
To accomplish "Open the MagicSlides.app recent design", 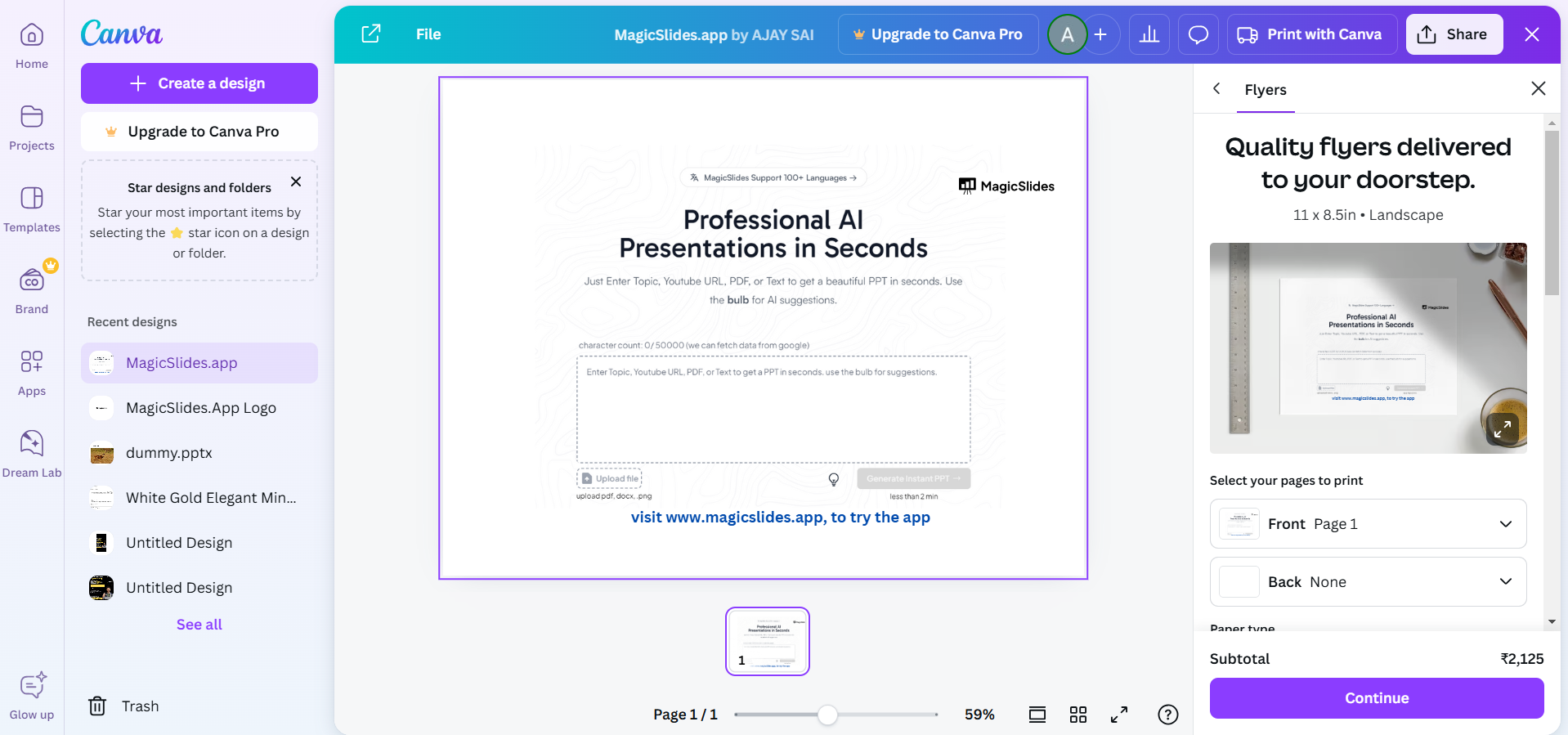I will [199, 363].
